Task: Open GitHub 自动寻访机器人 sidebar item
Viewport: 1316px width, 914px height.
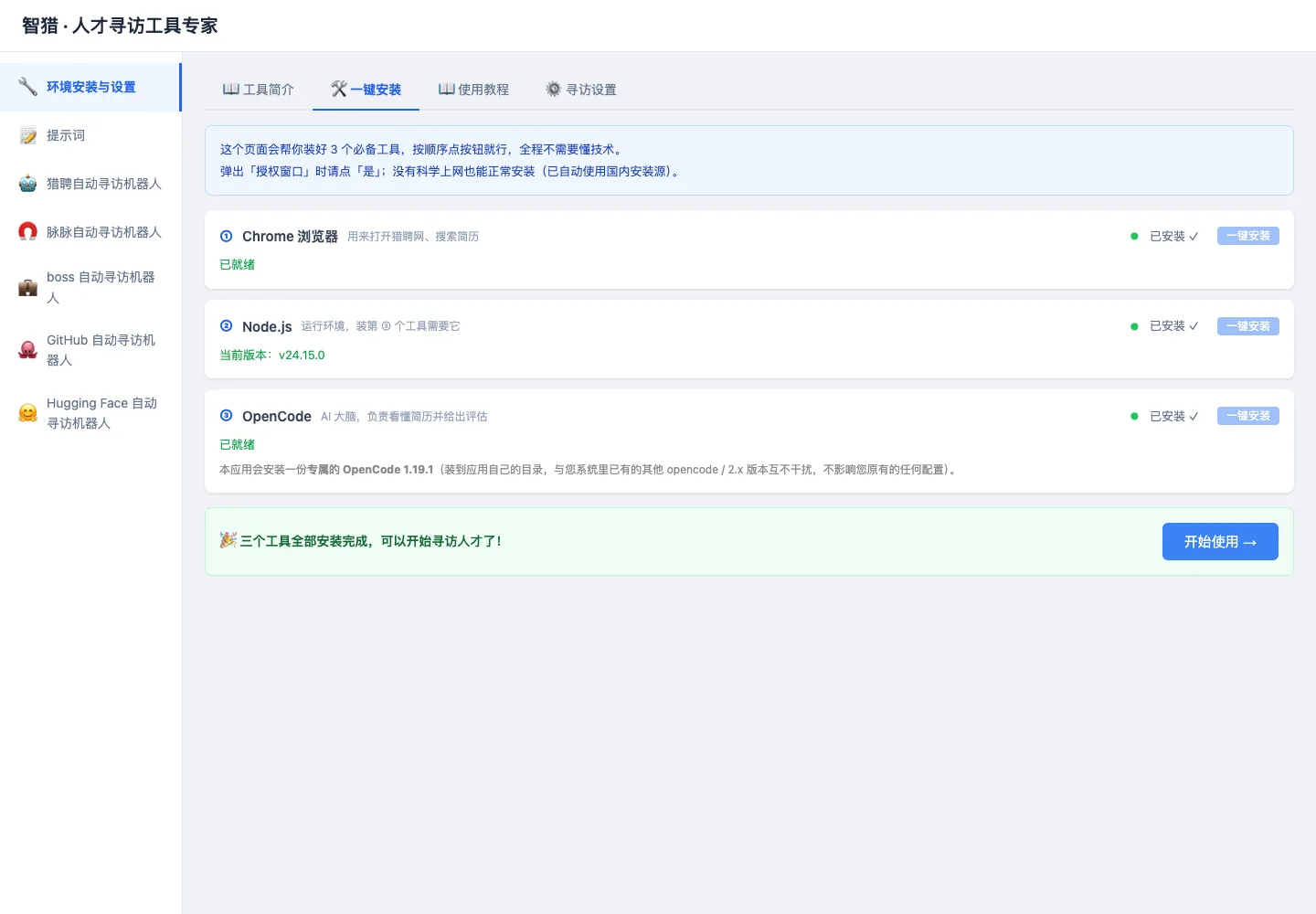Action: click(90, 350)
